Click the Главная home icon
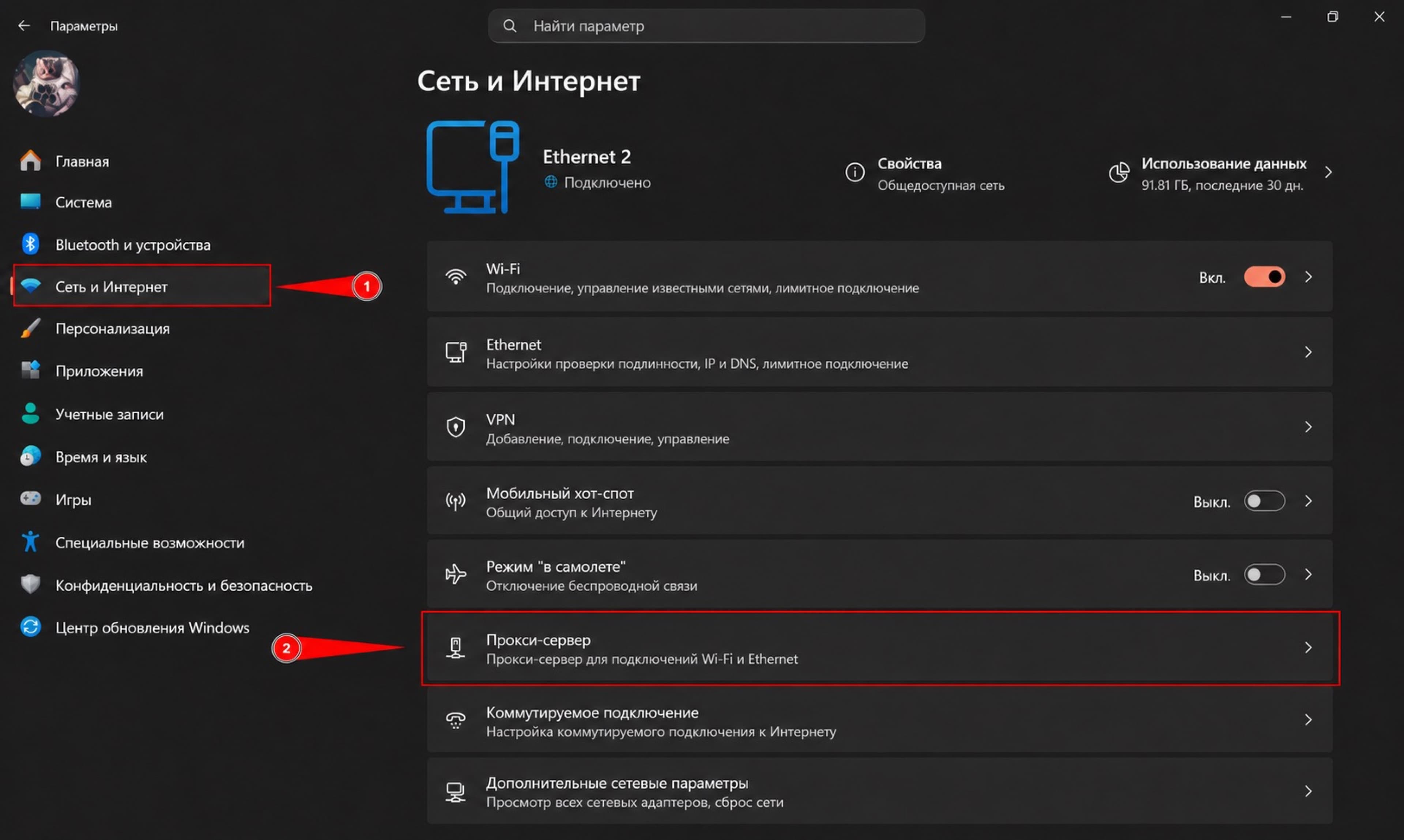 [x=31, y=161]
